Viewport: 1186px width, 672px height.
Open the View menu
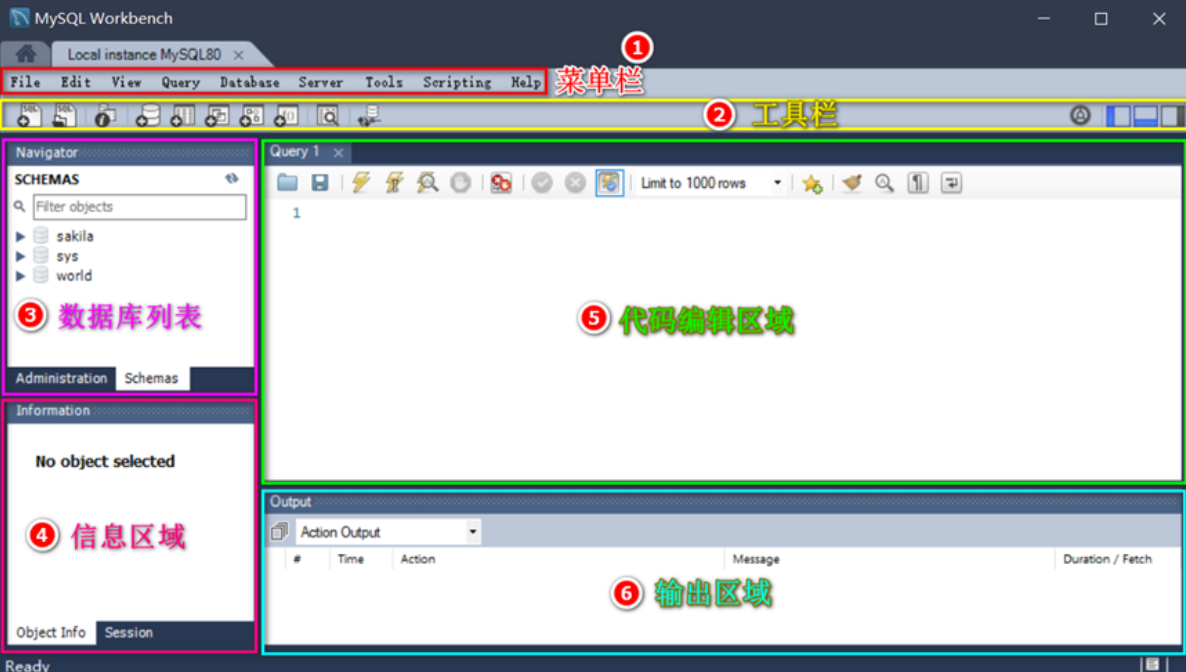click(126, 82)
